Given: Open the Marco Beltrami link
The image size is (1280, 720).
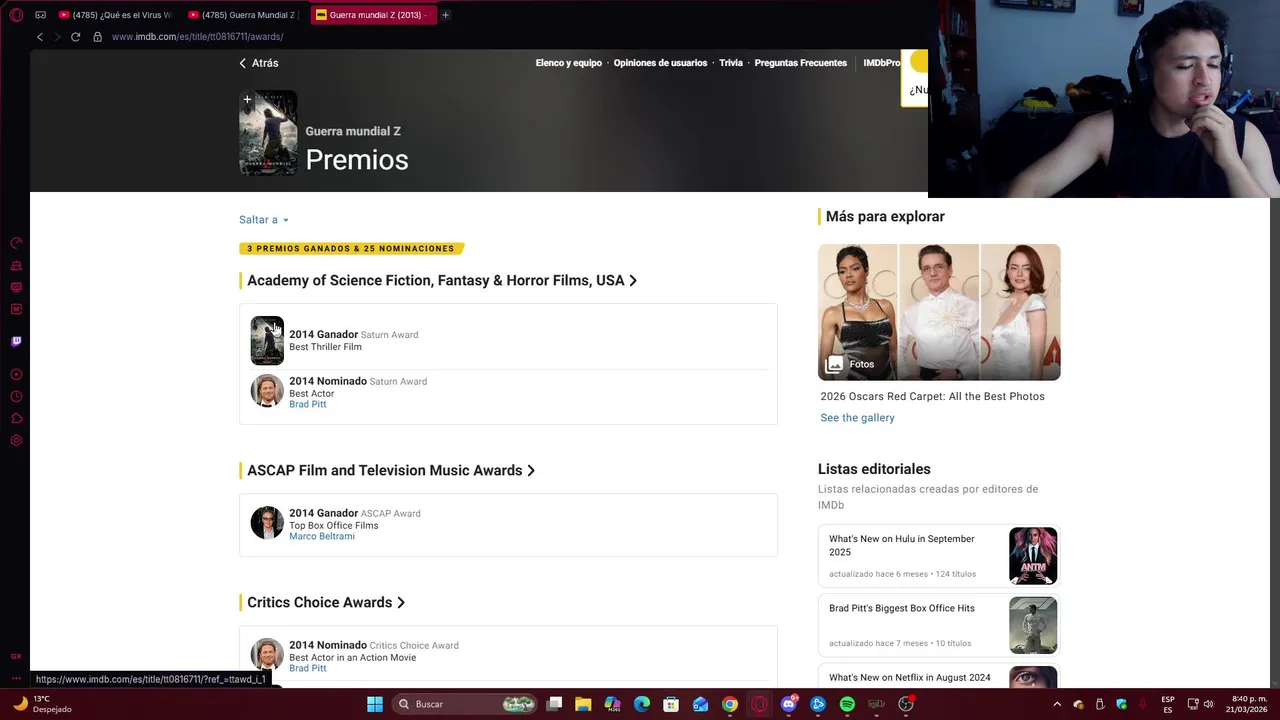Looking at the screenshot, I should click(322, 536).
